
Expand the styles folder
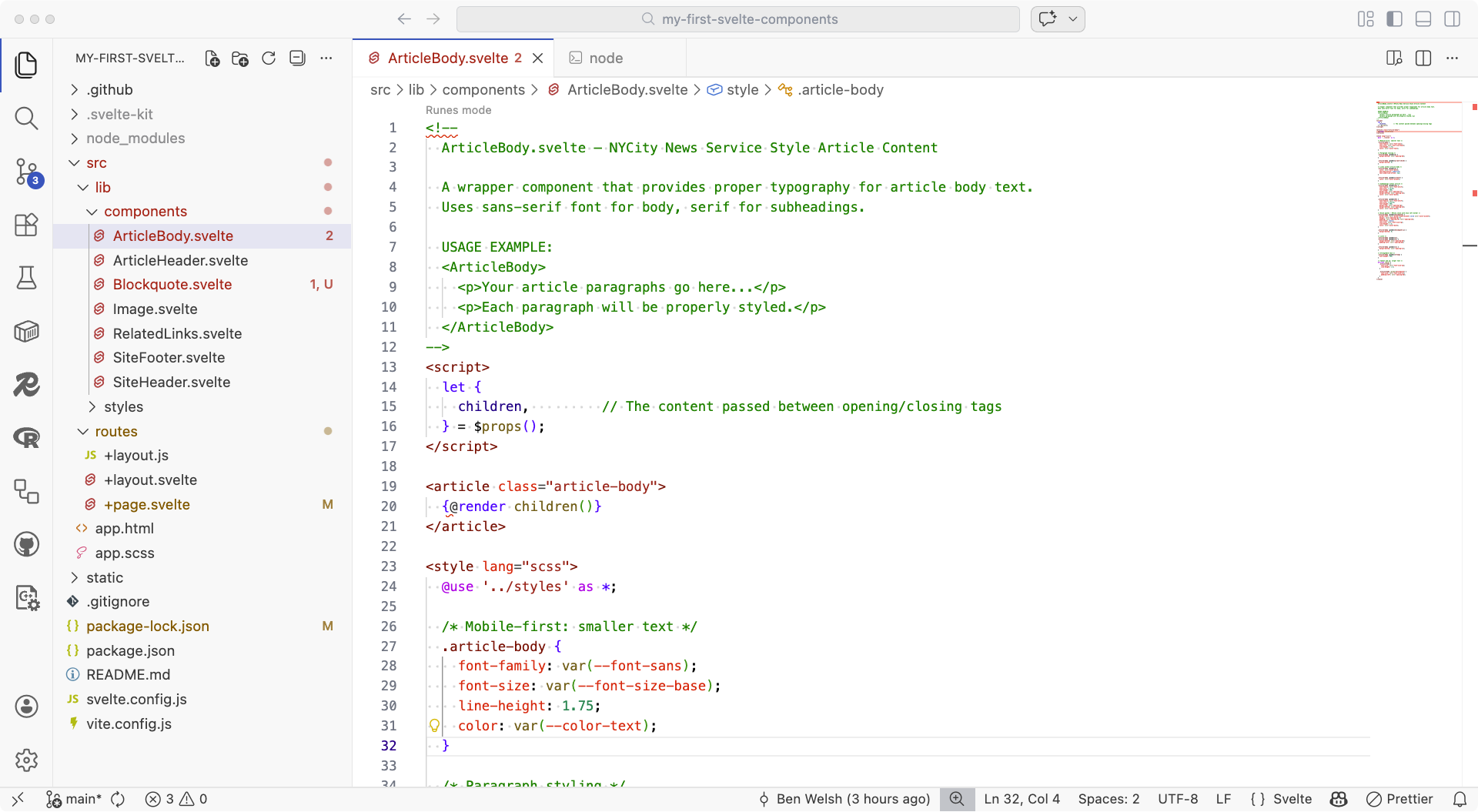pyautogui.click(x=202, y=407)
